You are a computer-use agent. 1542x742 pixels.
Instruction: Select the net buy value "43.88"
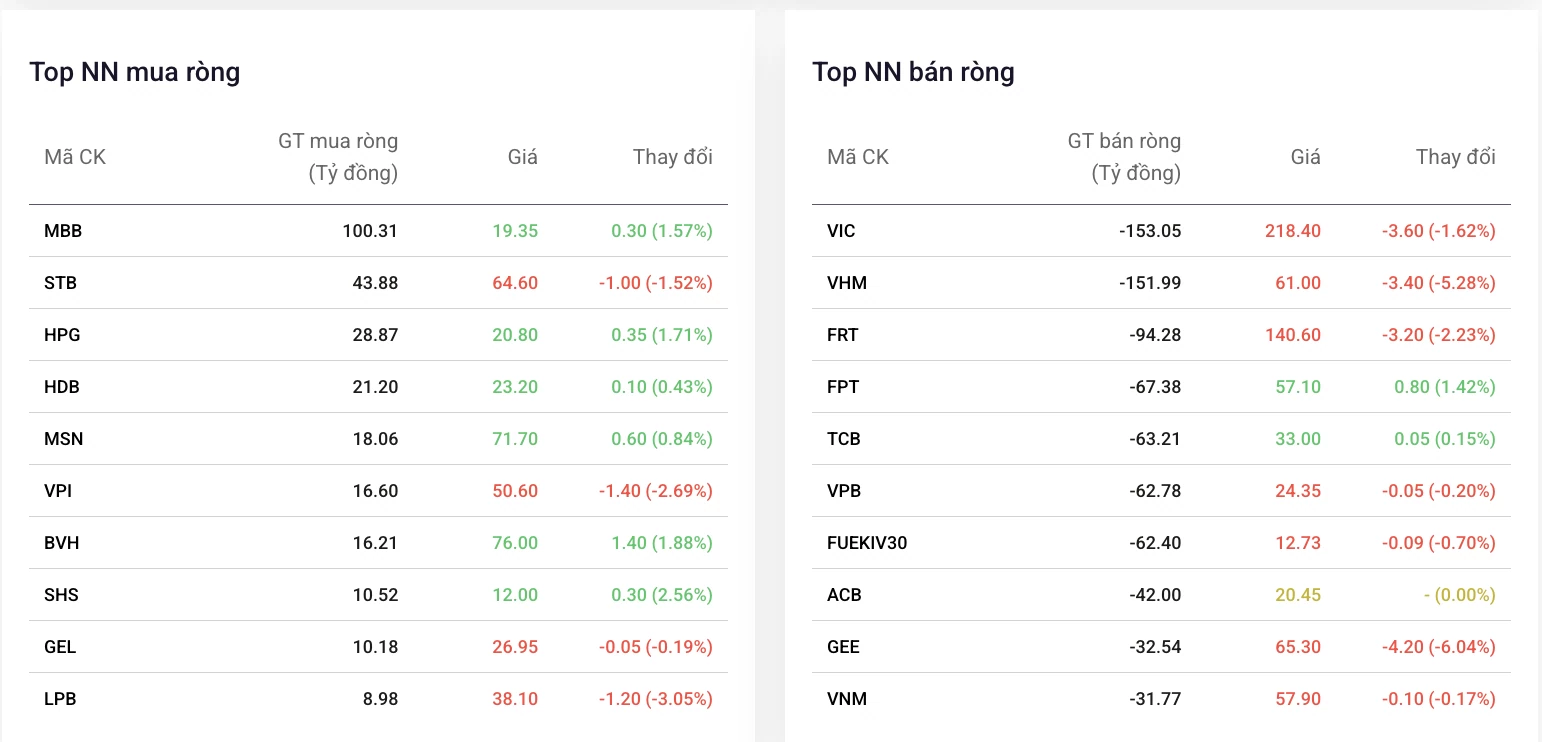[375, 283]
